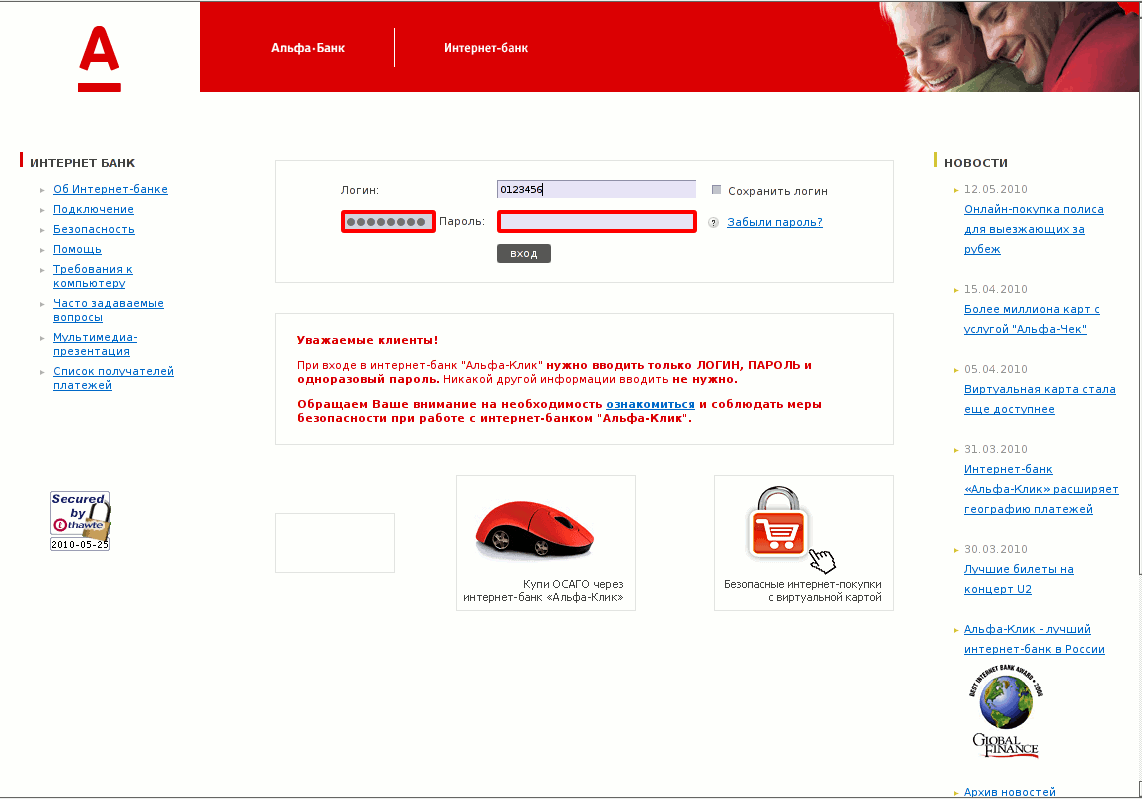Open Альфа-Клик лучший интернет-банк в России link

point(1034,639)
